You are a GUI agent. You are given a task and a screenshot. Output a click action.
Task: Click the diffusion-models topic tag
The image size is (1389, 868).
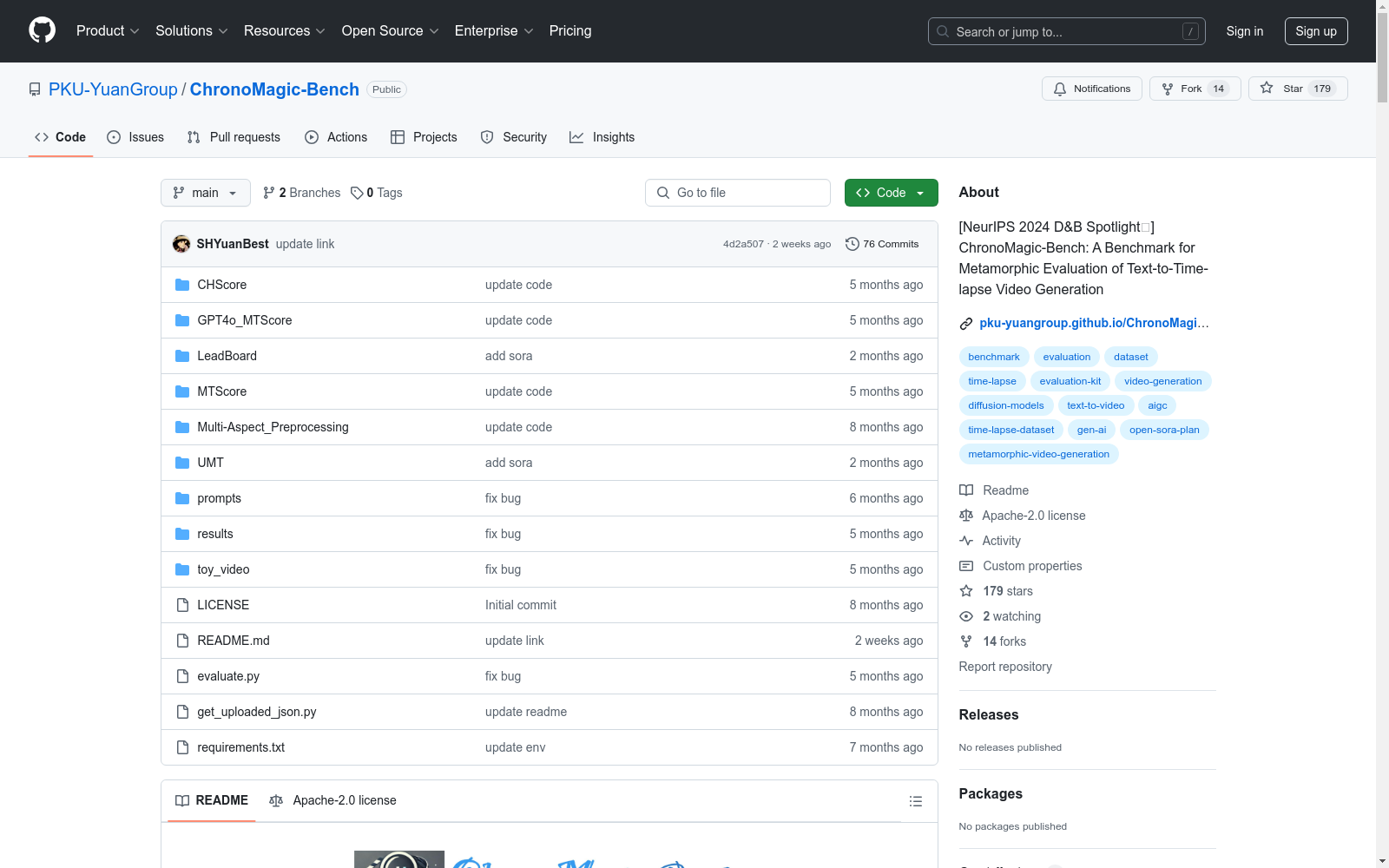1006,405
